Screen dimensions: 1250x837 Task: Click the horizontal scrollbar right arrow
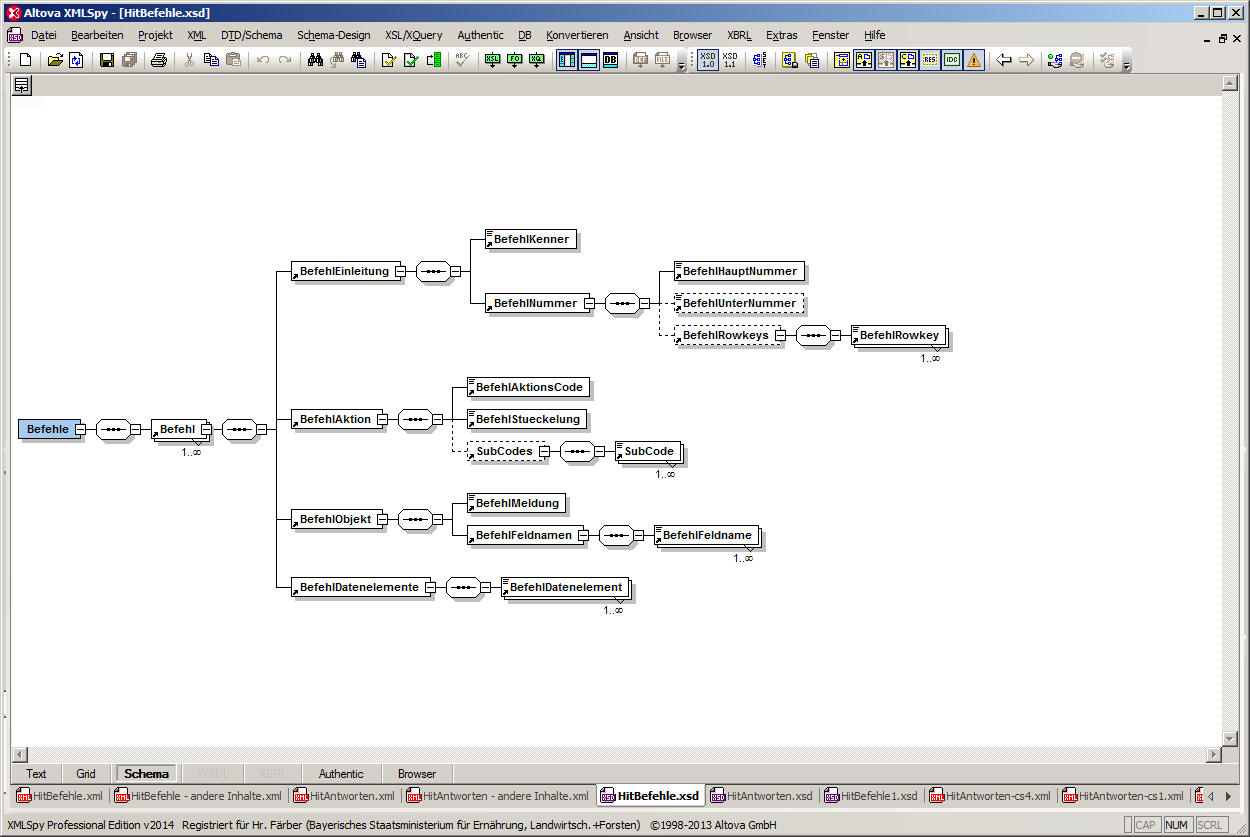(x=1214, y=754)
